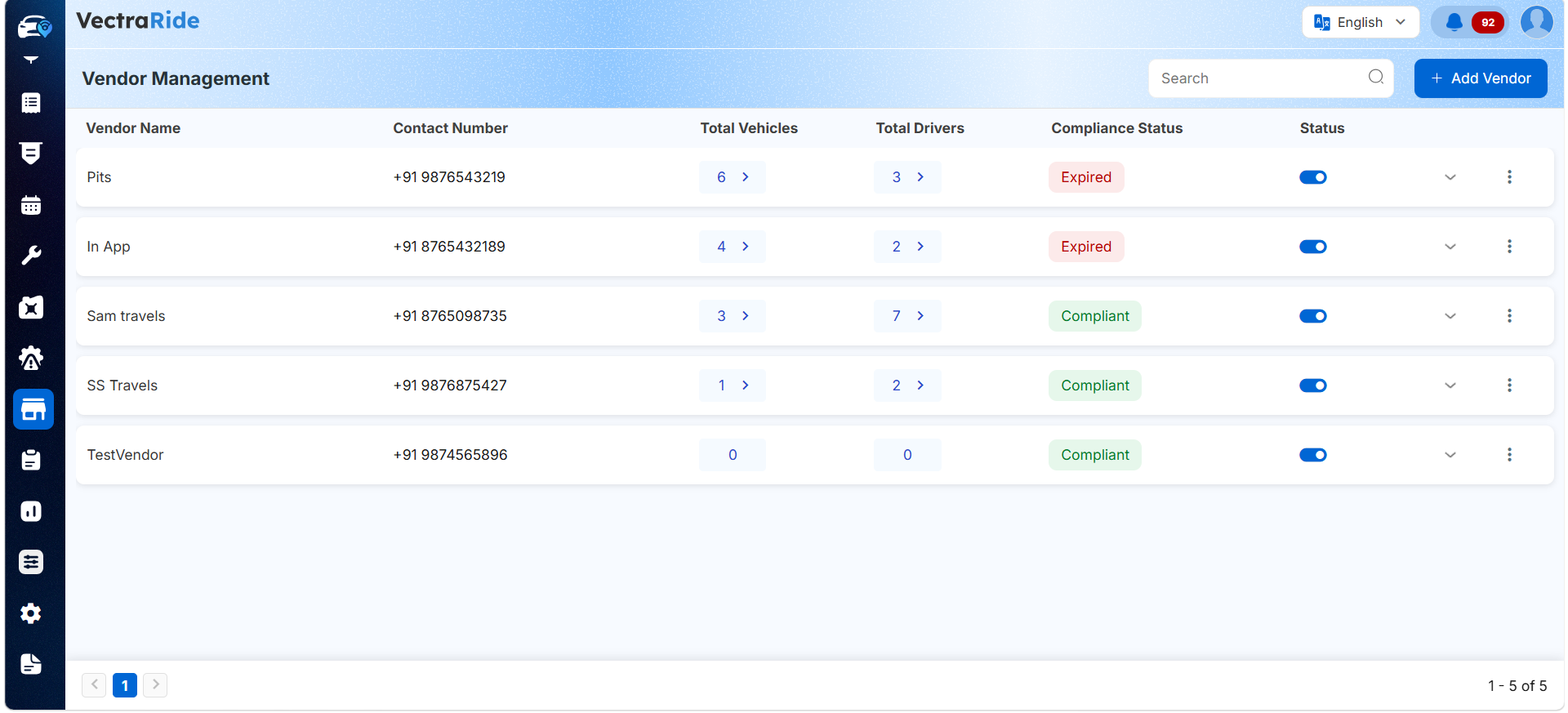View the 7 total drivers for Sam travels
This screenshot has height=713, width=1568.
[907, 316]
